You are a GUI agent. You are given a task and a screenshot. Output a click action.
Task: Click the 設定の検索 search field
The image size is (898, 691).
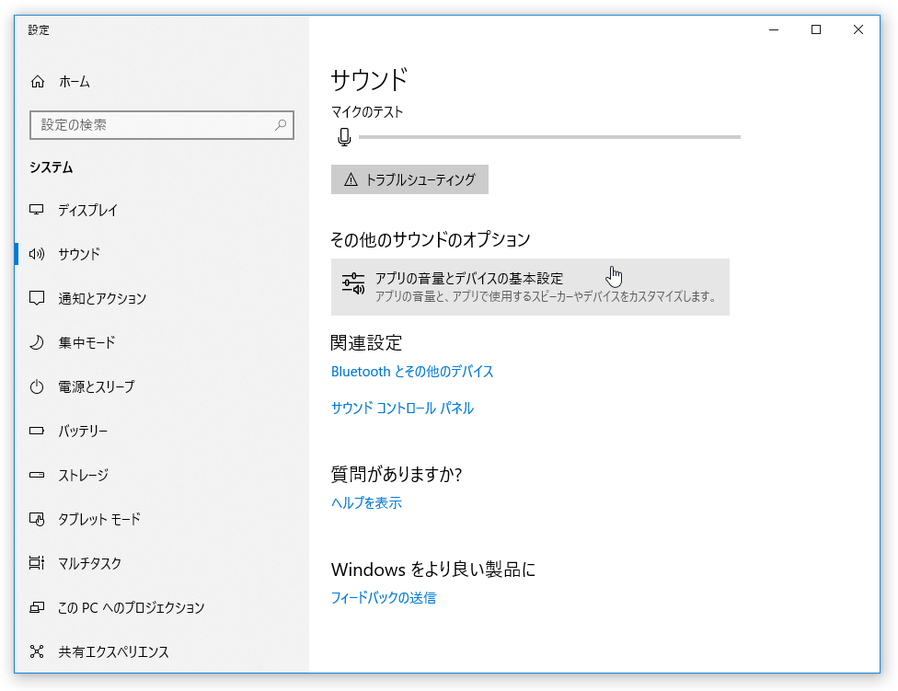point(150,125)
